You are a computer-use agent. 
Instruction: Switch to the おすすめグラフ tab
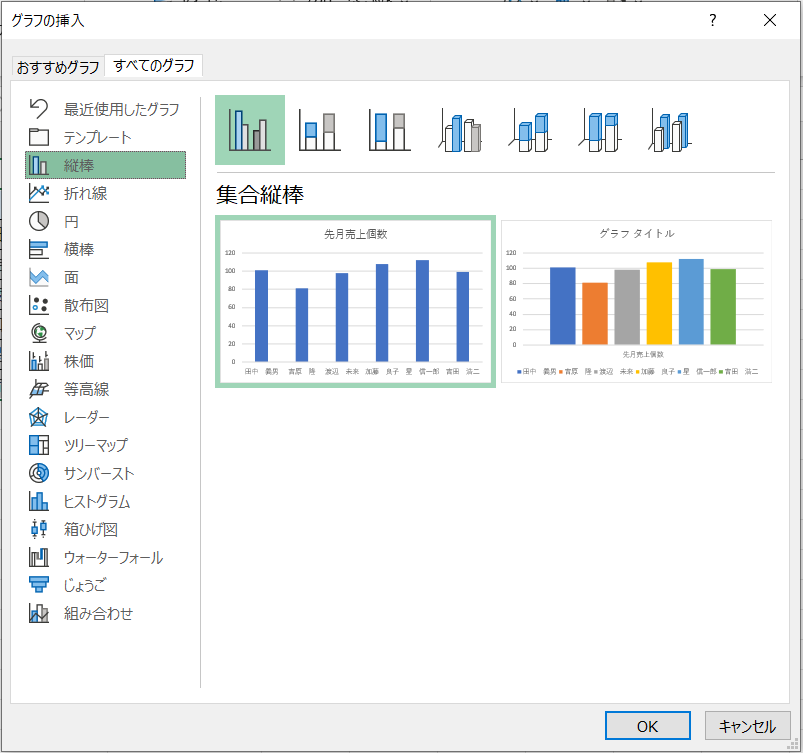click(x=58, y=67)
